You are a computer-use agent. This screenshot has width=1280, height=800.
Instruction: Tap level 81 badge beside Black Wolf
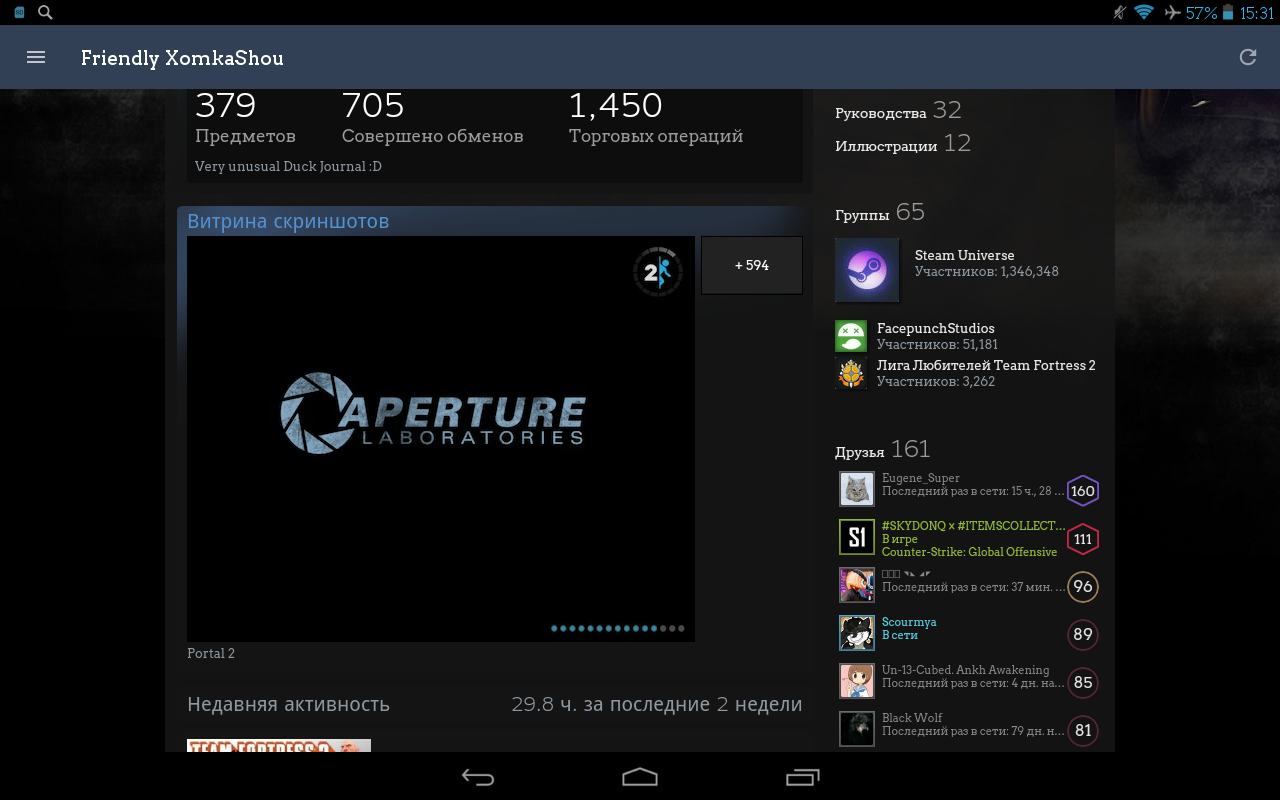coord(1083,731)
